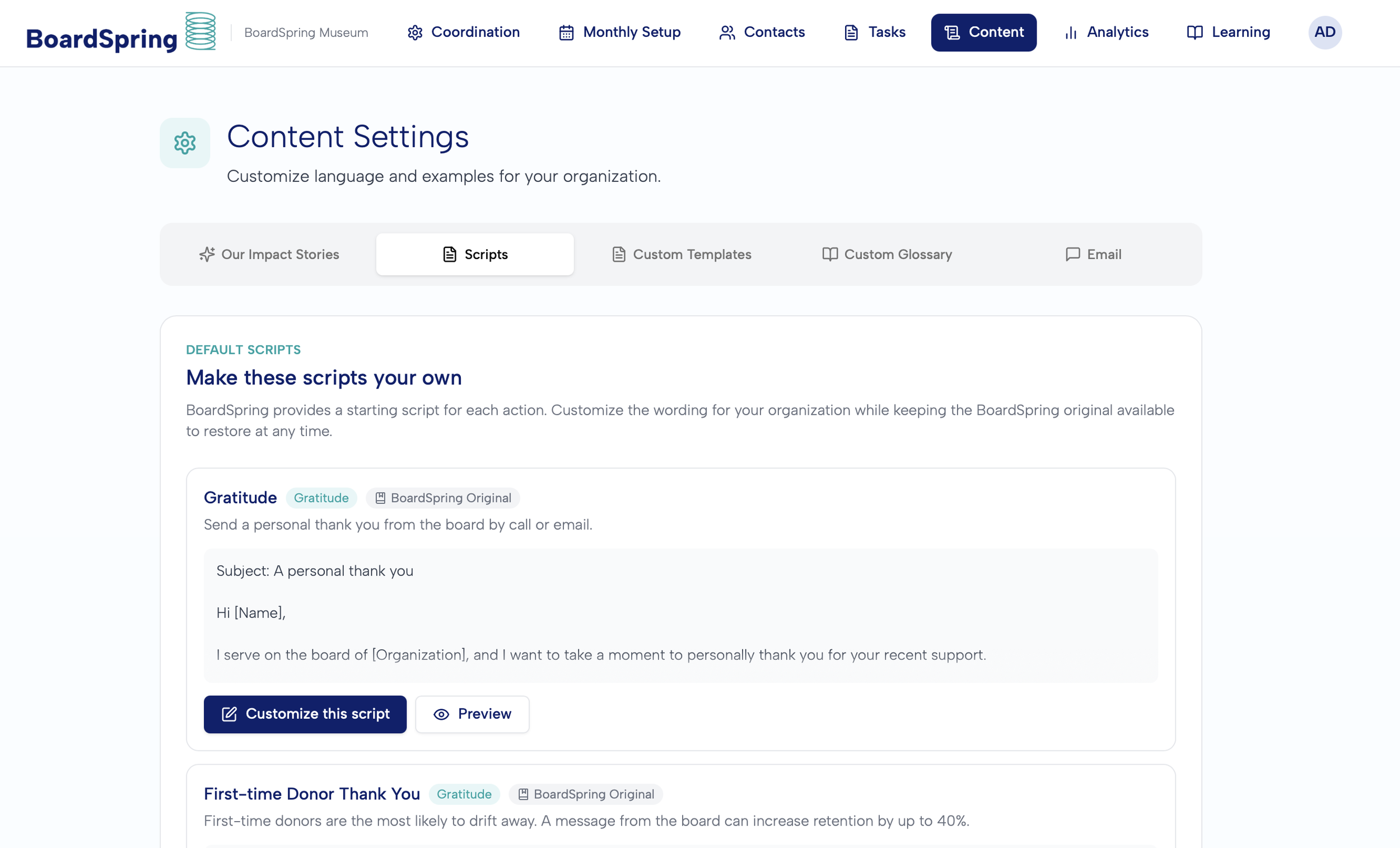
Task: Click the sparkles icon beside Our Impact Stories
Action: point(207,255)
